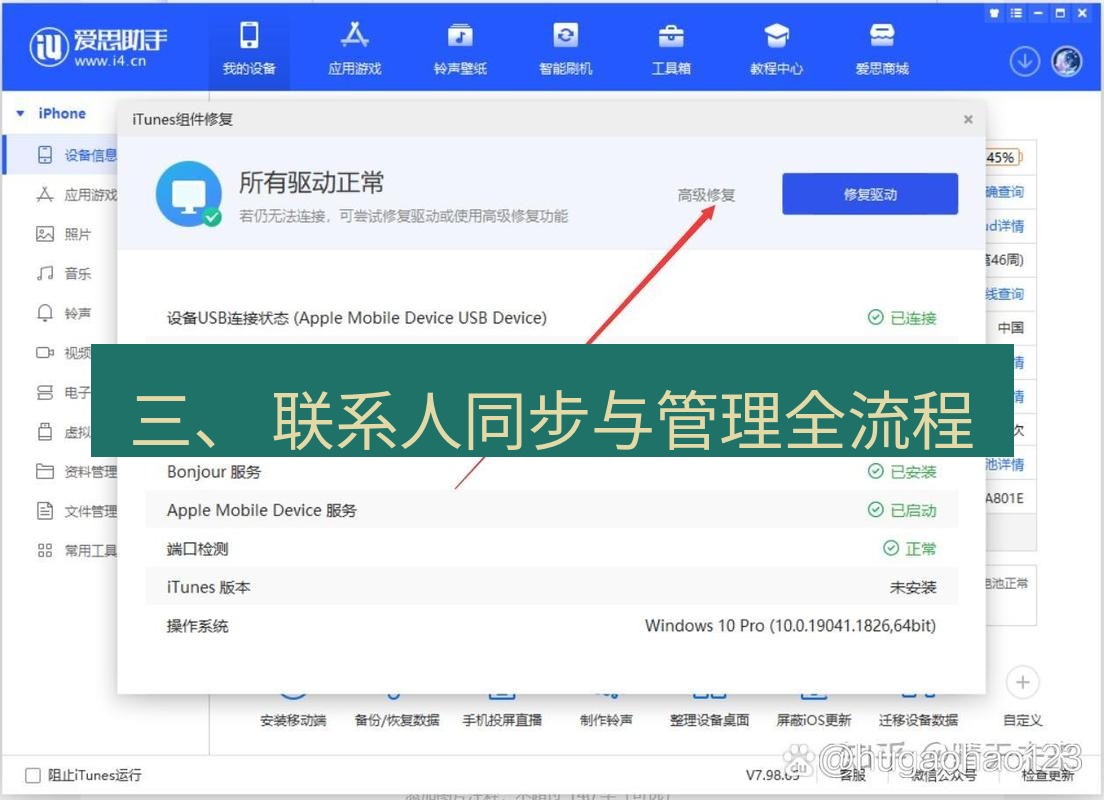
Task: Click the Bonjour 服务 row
Action: 551,472
